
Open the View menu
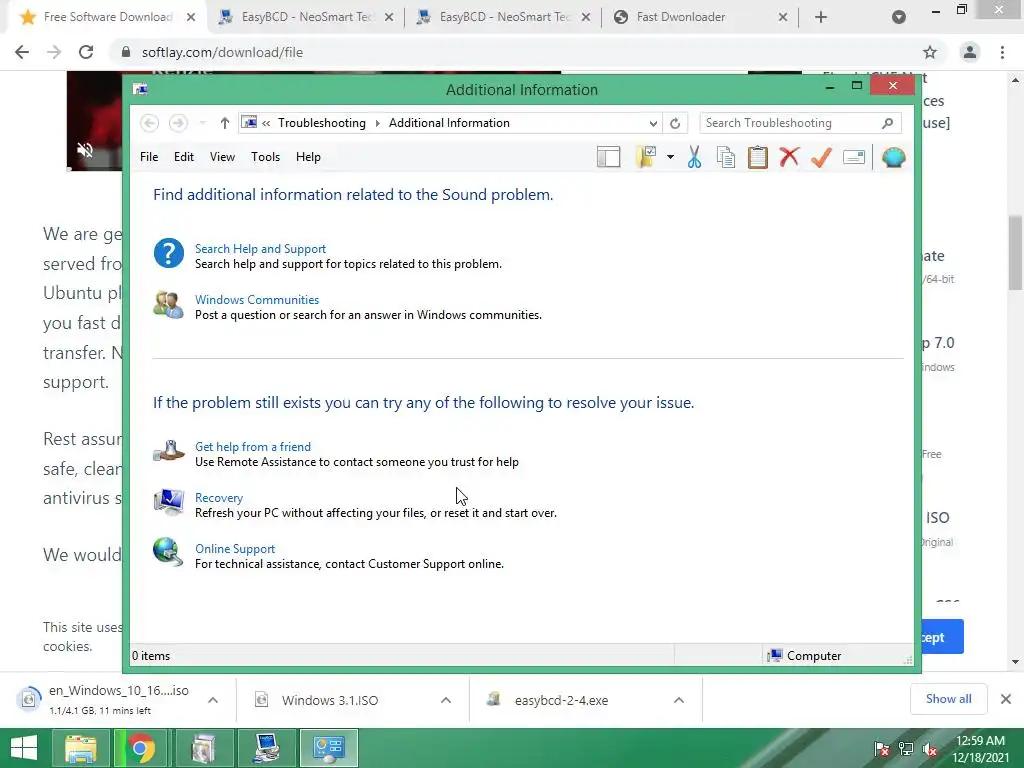222,157
